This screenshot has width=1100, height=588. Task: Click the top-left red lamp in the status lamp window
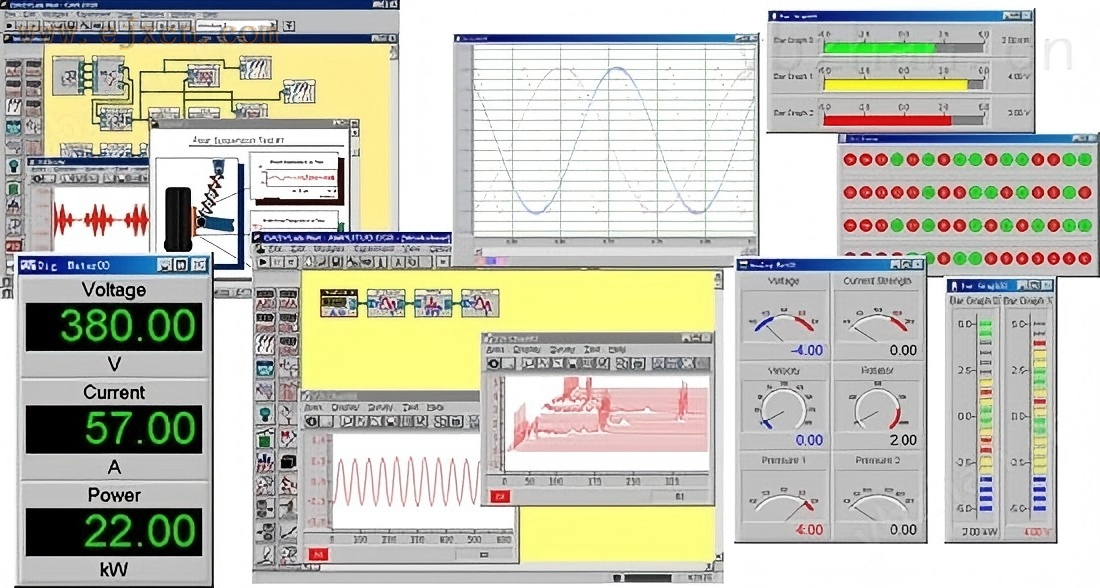pos(850,159)
